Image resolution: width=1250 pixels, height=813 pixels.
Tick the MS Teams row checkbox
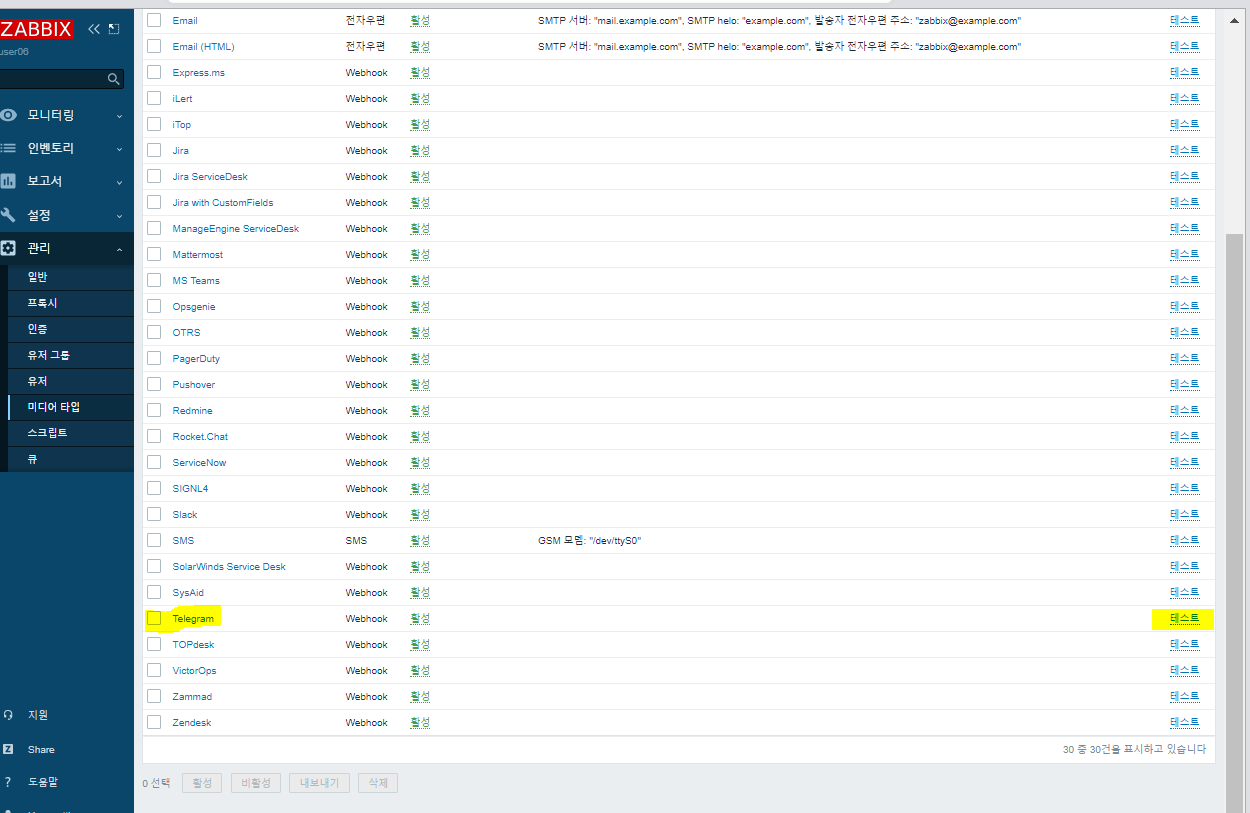[x=154, y=280]
